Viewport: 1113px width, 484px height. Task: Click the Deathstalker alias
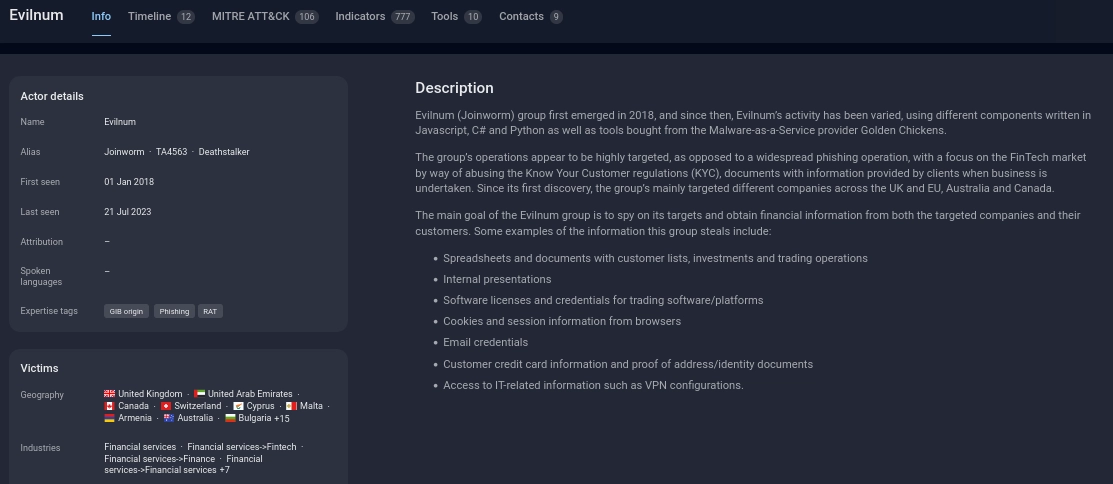pyautogui.click(x=224, y=152)
